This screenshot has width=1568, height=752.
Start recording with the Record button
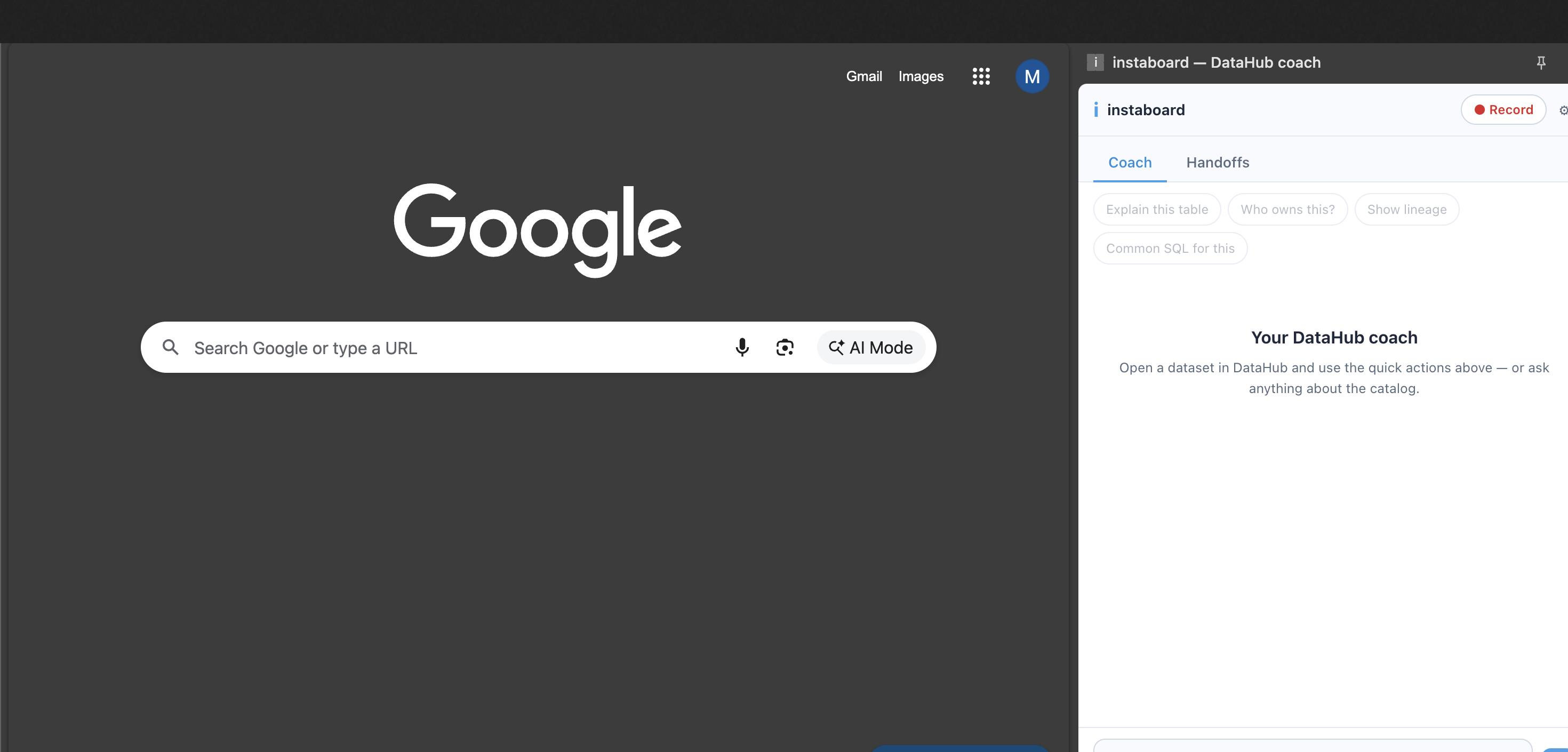coord(1503,110)
